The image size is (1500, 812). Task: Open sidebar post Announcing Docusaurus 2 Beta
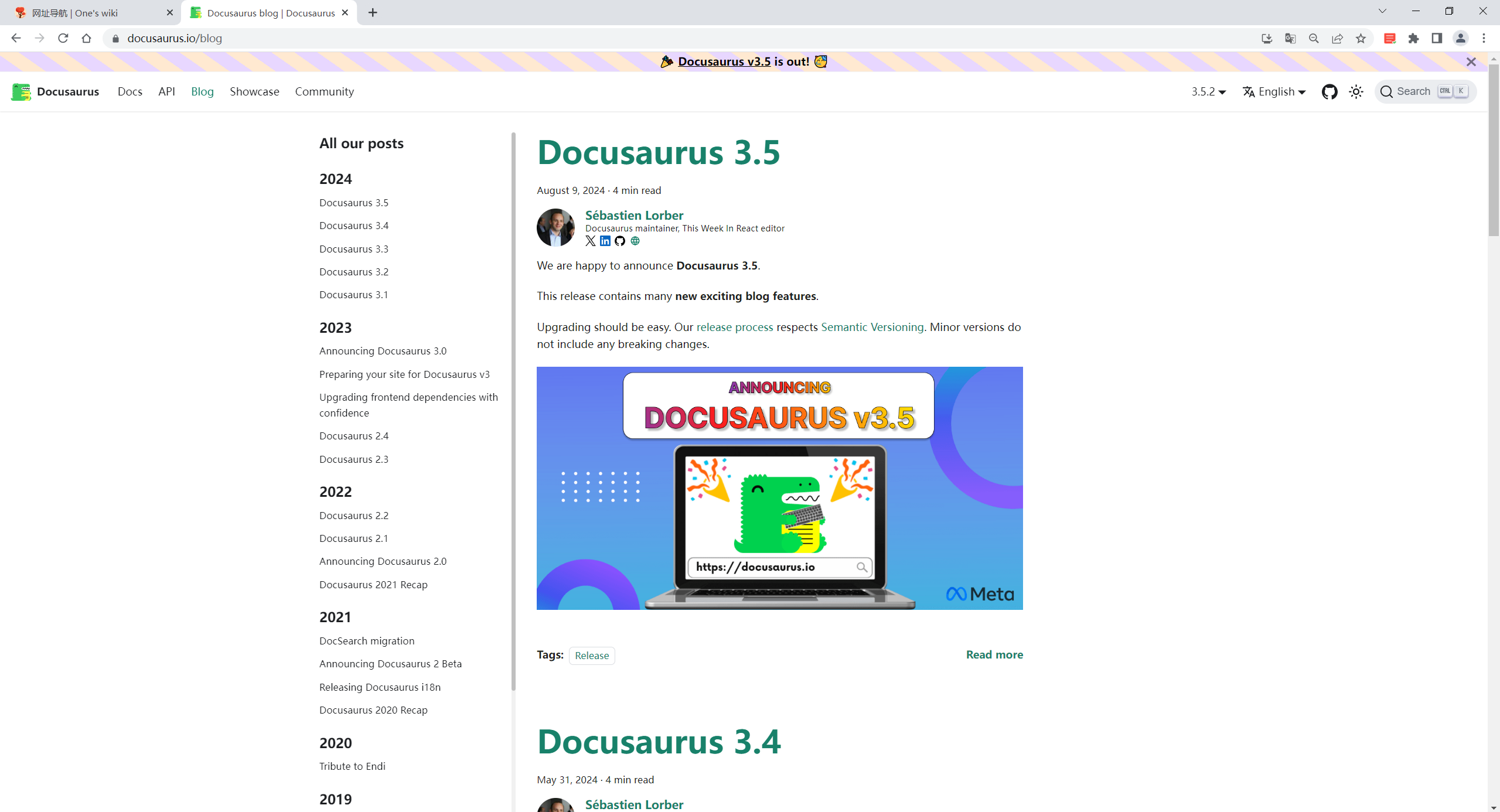[x=390, y=664]
